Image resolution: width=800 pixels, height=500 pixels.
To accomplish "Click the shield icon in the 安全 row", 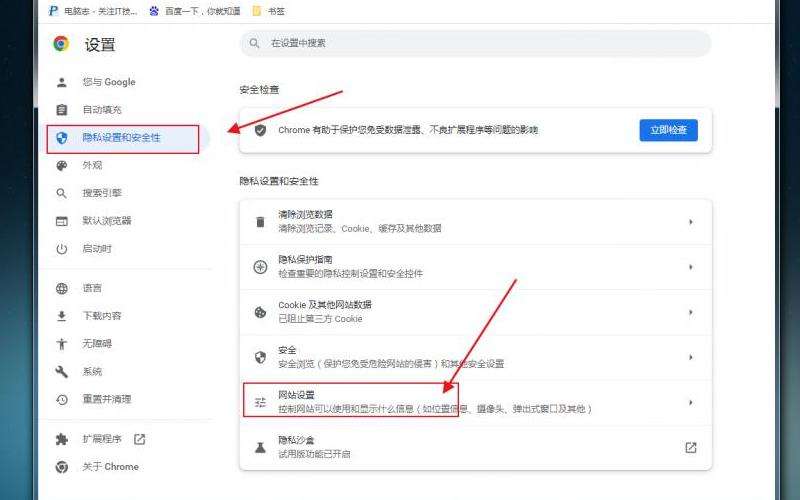I will pos(260,357).
